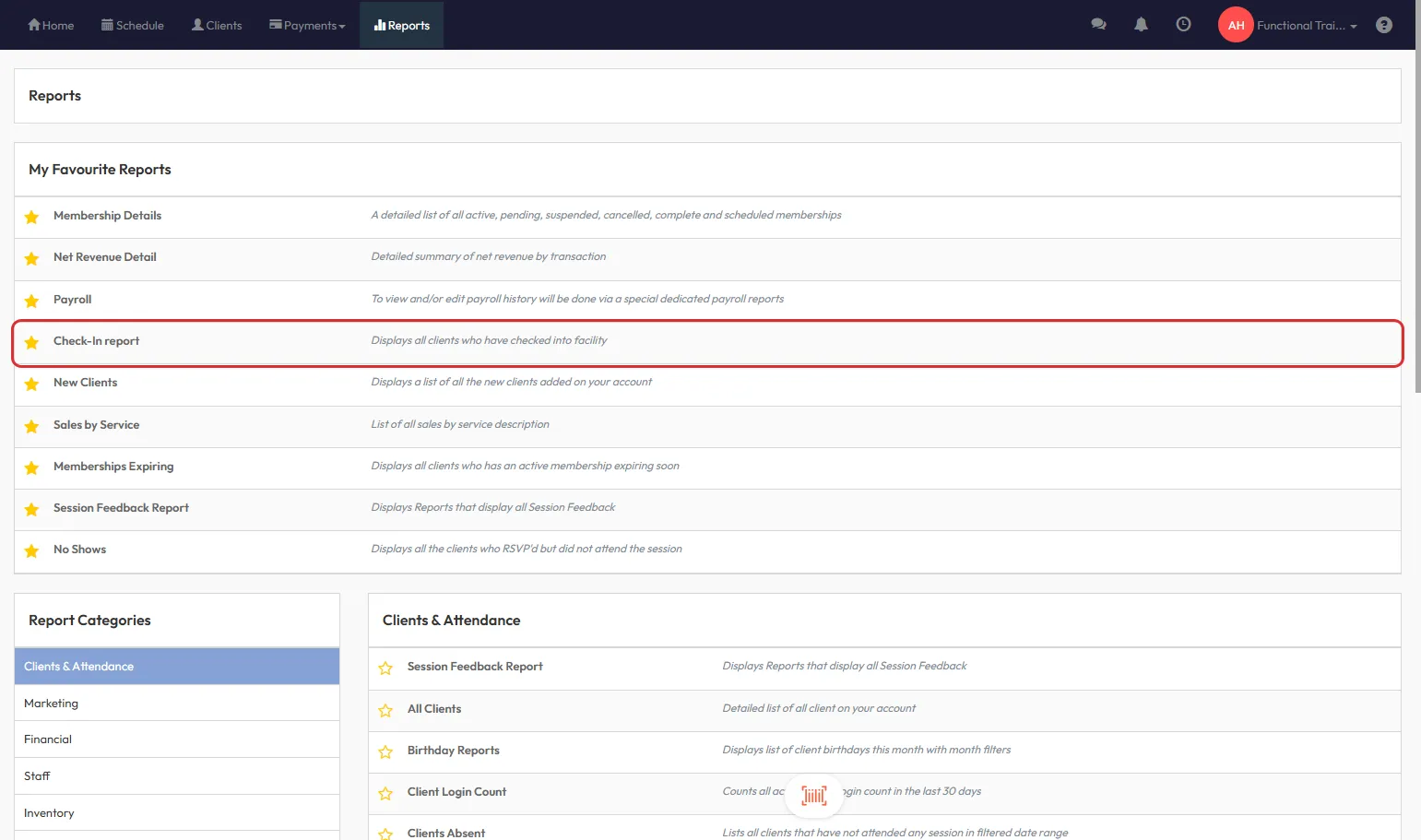Open the Schedule page
Viewport: 1421px width, 840px height.
point(132,25)
